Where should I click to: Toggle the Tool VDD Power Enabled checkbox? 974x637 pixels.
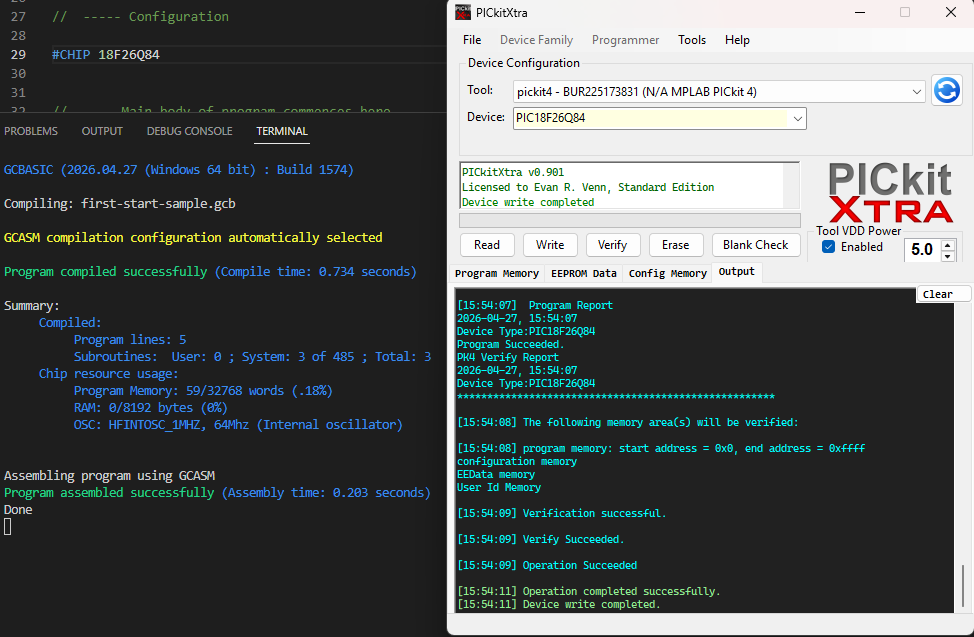pos(828,247)
